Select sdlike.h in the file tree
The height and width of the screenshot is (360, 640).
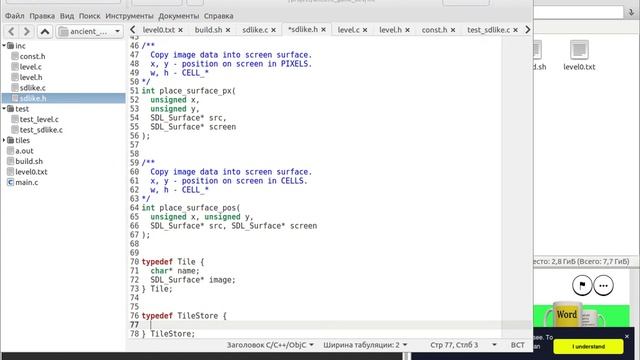[x=63, y=98]
